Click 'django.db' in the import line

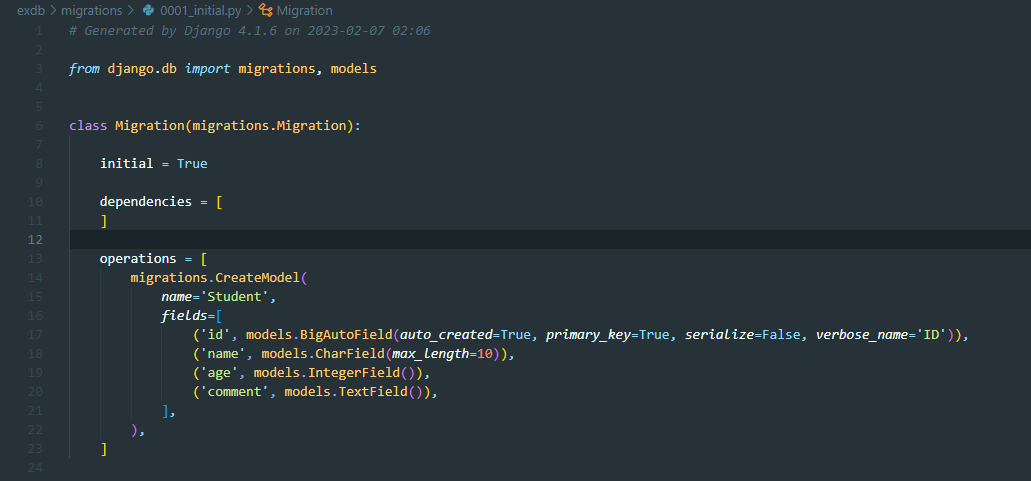(x=142, y=68)
